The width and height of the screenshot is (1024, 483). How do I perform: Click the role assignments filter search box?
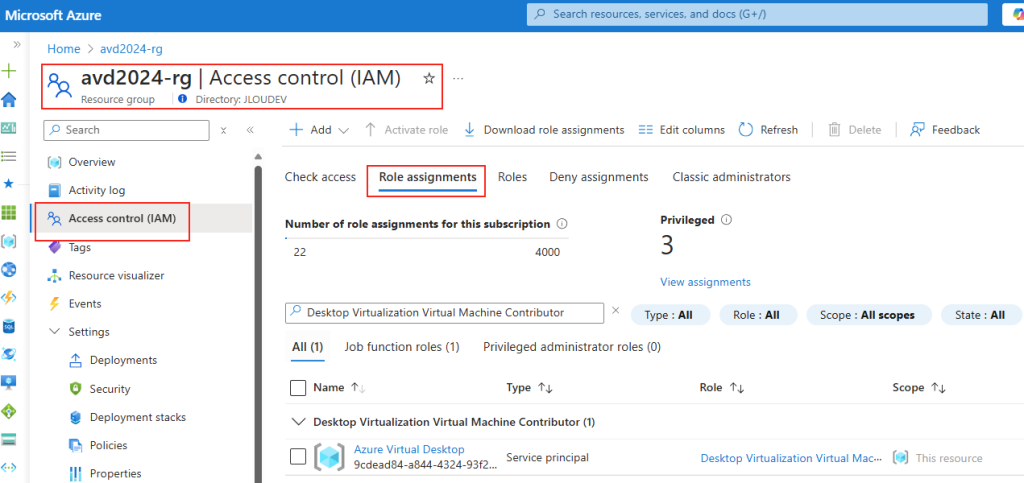(444, 313)
